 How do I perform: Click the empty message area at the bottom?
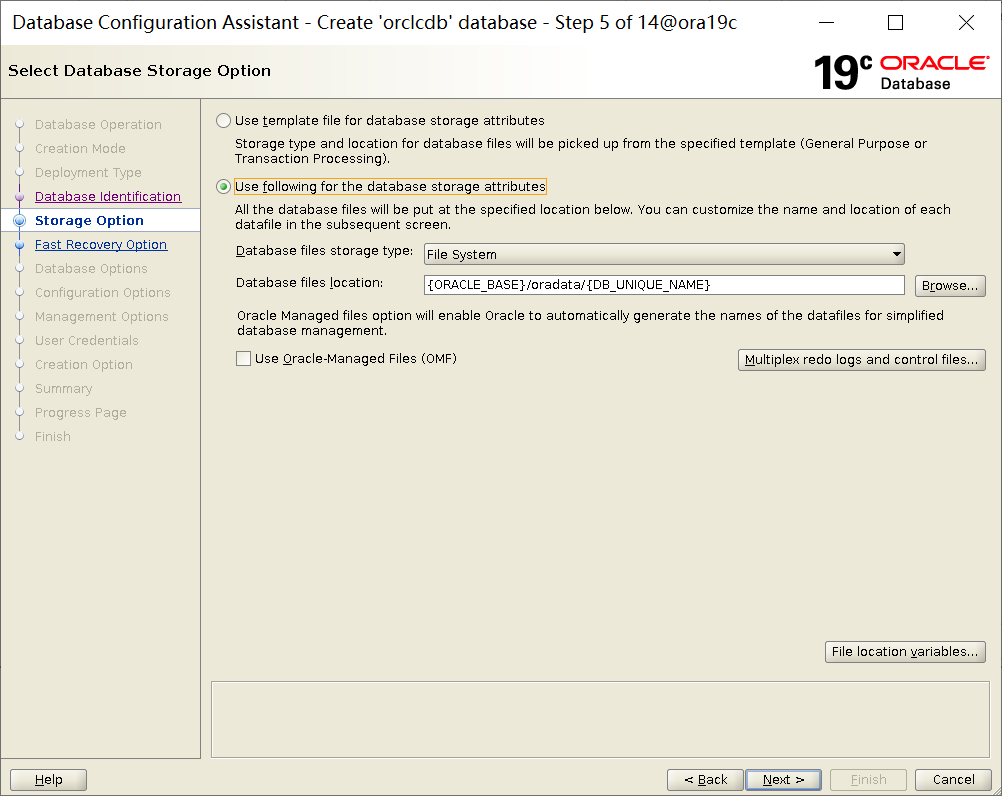(x=600, y=719)
